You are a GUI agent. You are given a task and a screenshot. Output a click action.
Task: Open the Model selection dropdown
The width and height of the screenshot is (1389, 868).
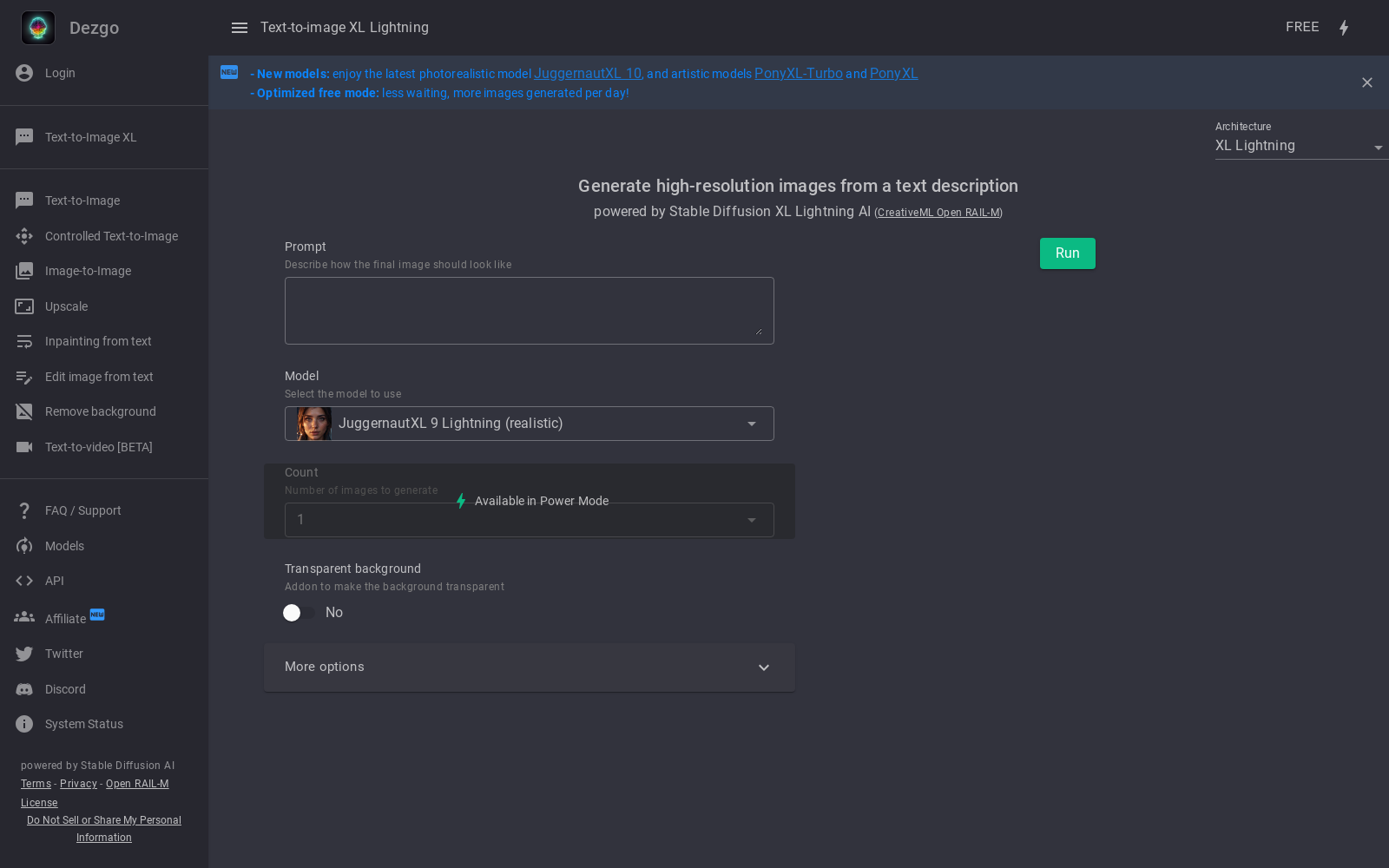point(530,424)
